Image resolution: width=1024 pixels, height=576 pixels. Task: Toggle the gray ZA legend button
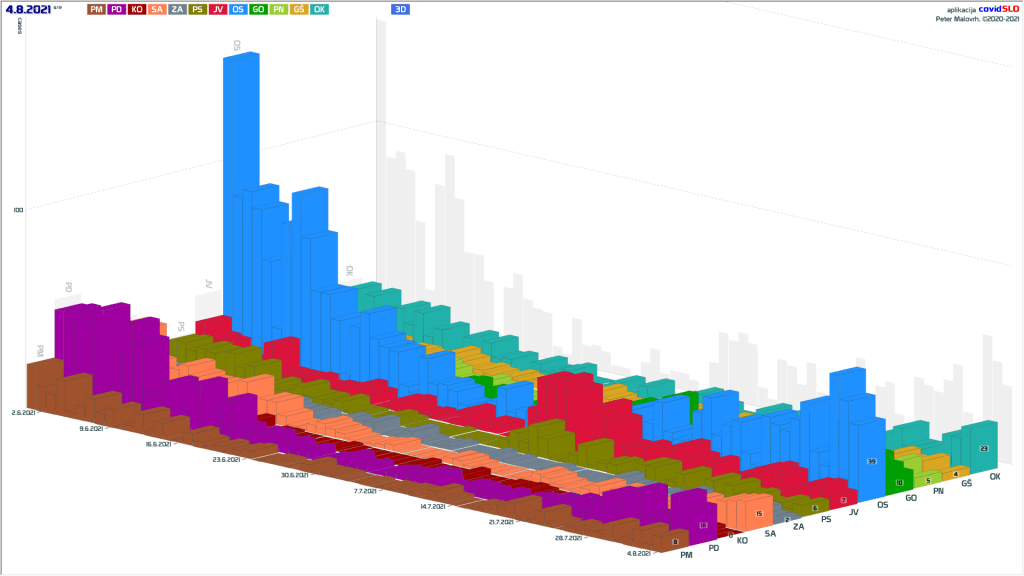tap(177, 9)
